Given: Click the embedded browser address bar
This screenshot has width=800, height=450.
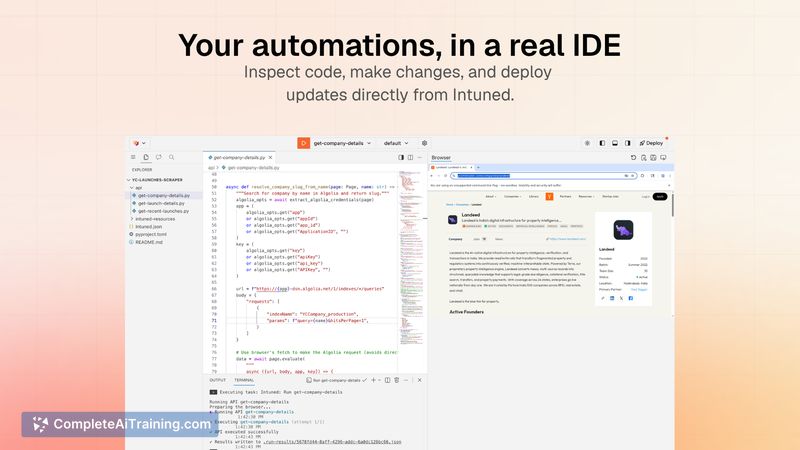Looking at the screenshot, I should click(544, 176).
